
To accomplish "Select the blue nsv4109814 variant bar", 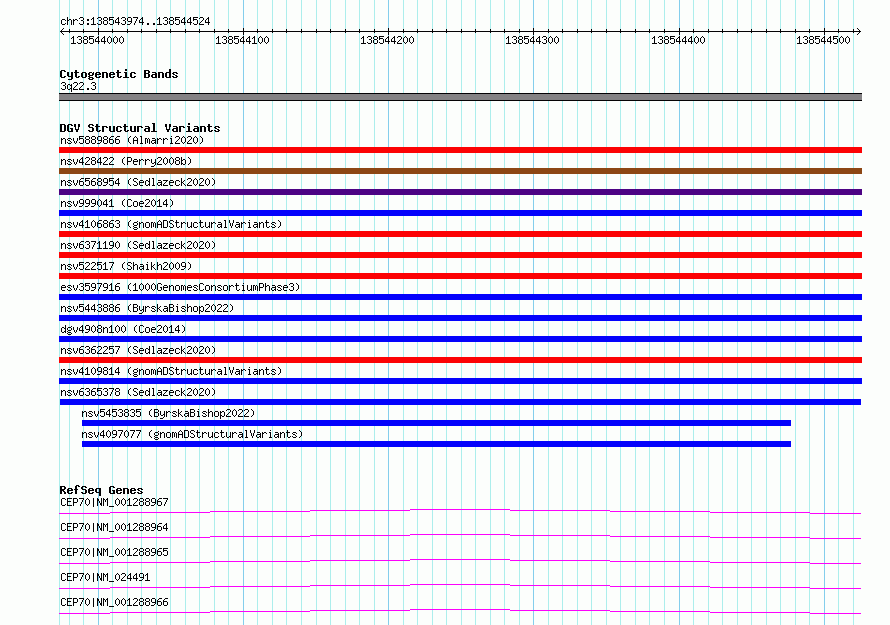I will pyautogui.click(x=460, y=381).
